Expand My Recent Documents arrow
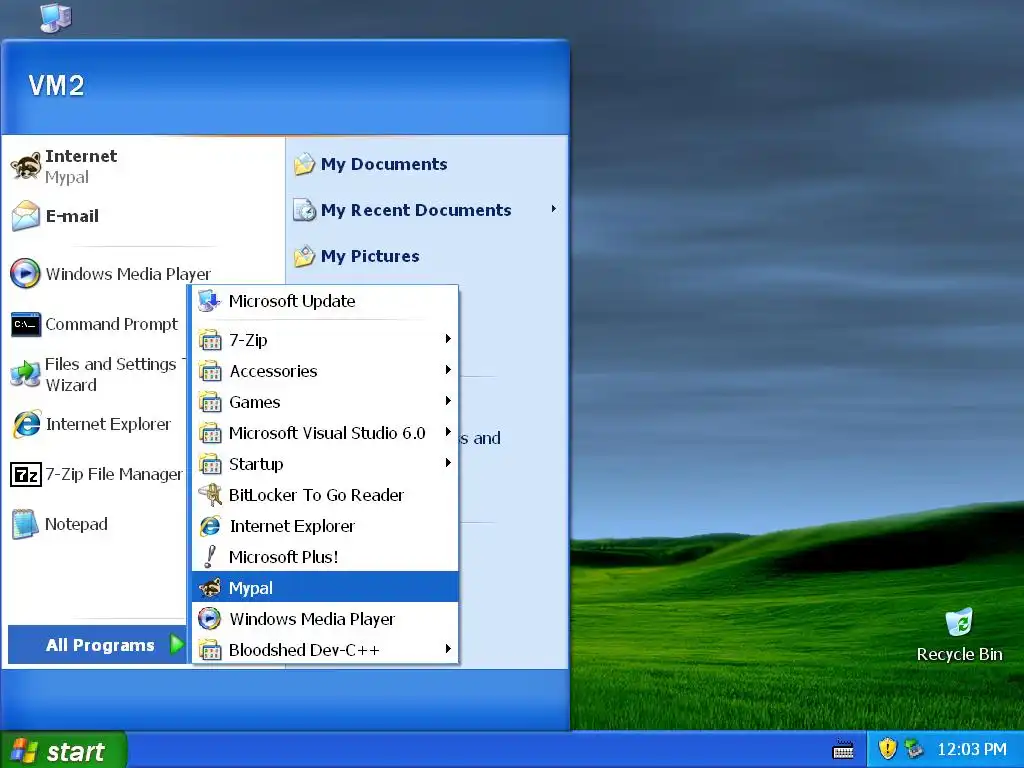This screenshot has height=768, width=1024. coord(554,209)
